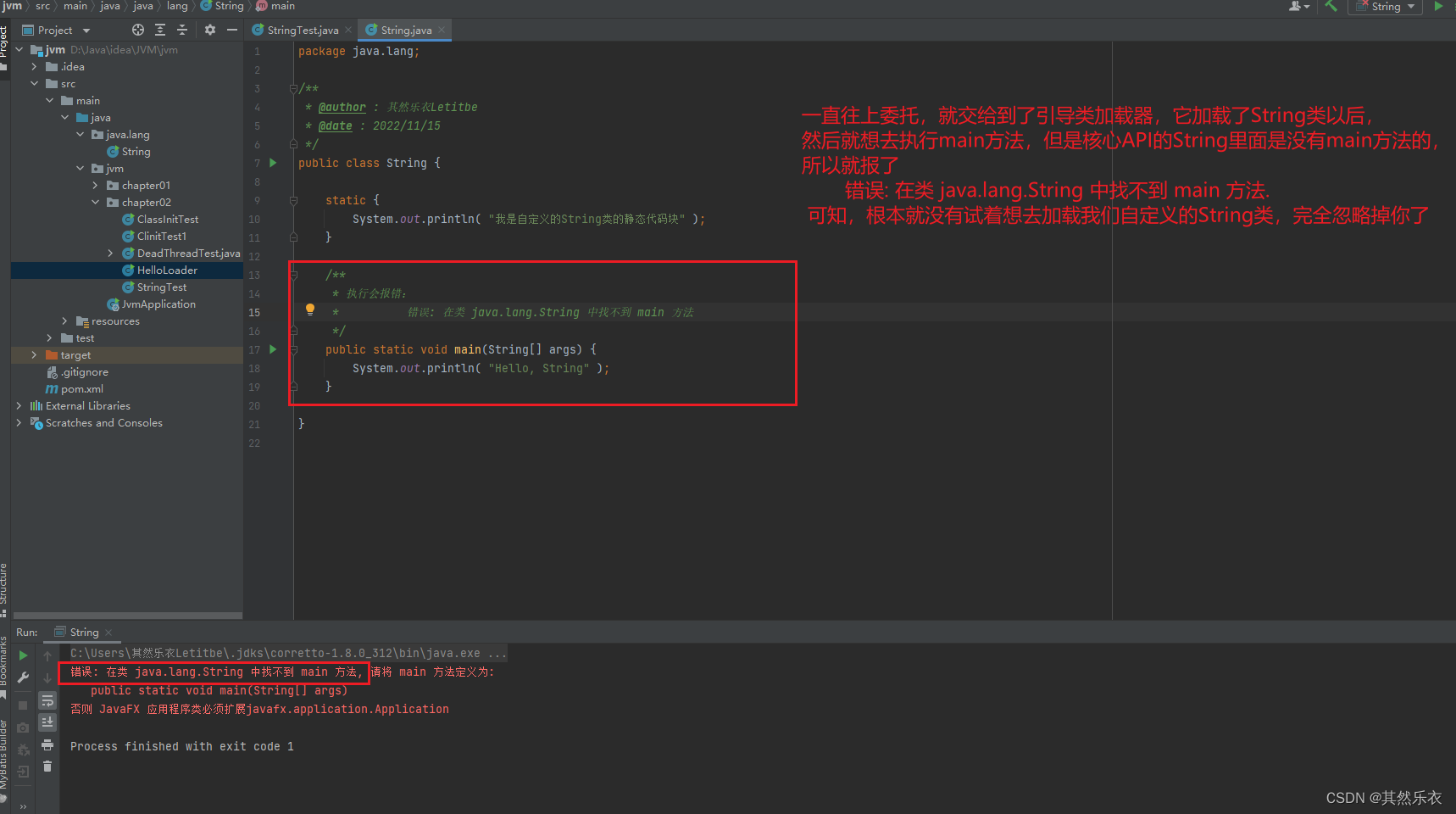The image size is (1456, 814).
Task: Expand the External Libraries node
Action: pyautogui.click(x=19, y=406)
